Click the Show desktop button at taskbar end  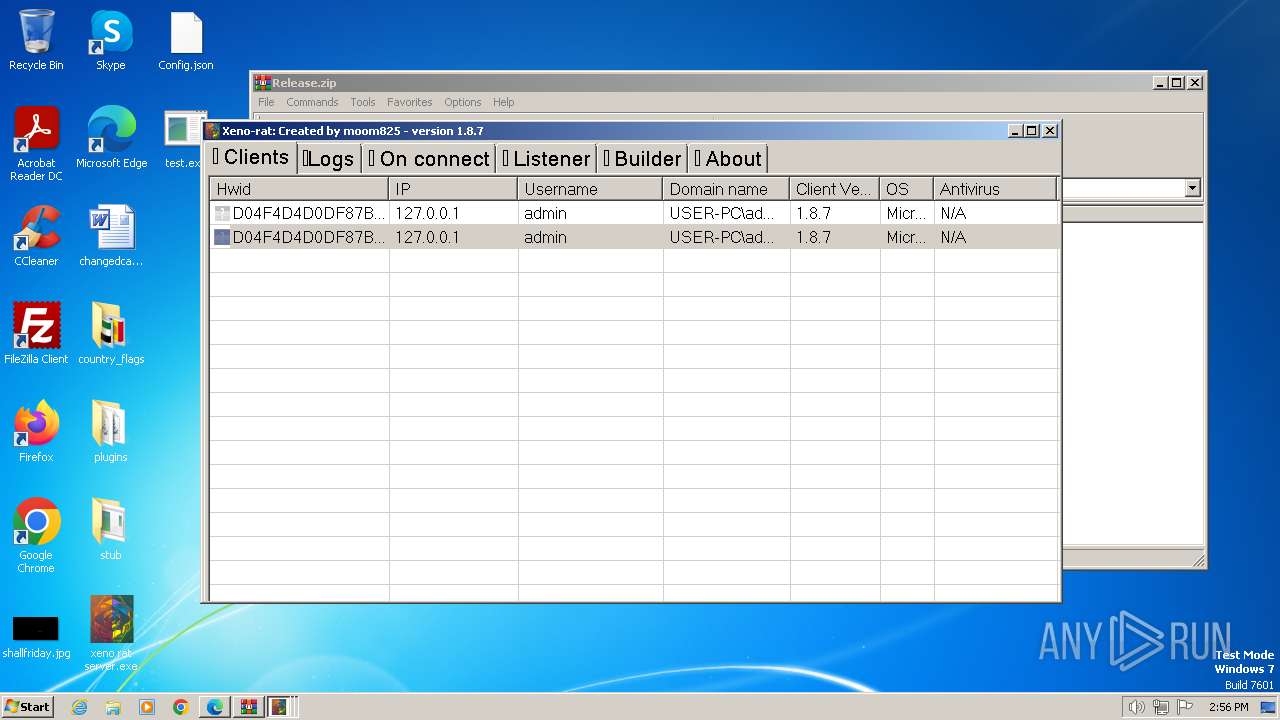(1268, 707)
